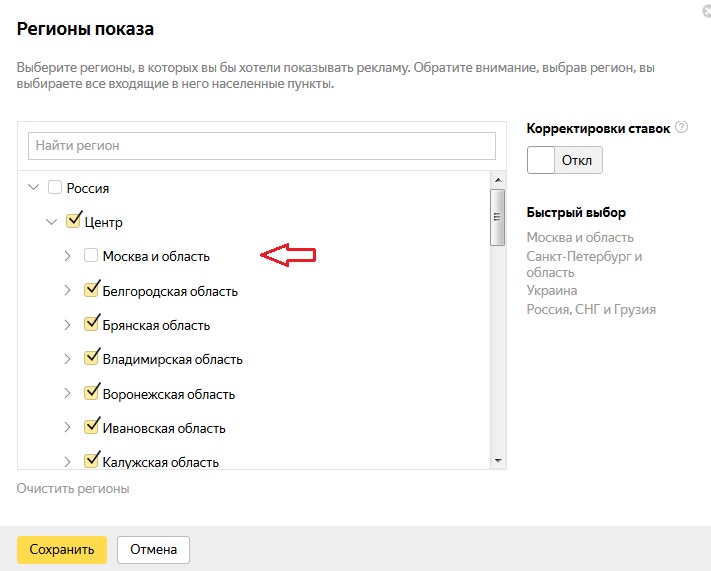The image size is (711, 571).
Task: Click the Воронежская область label
Action: [x=169, y=394]
